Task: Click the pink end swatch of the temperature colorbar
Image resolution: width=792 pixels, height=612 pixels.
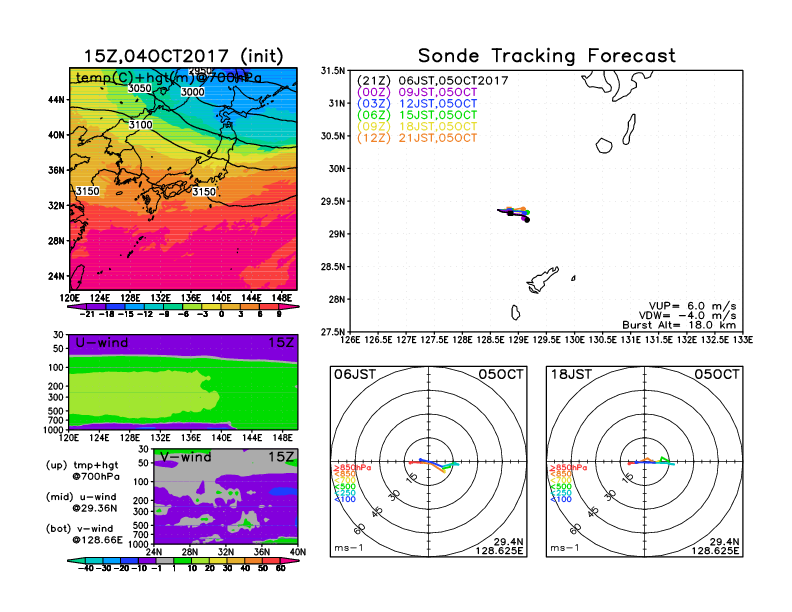Action: [288, 307]
